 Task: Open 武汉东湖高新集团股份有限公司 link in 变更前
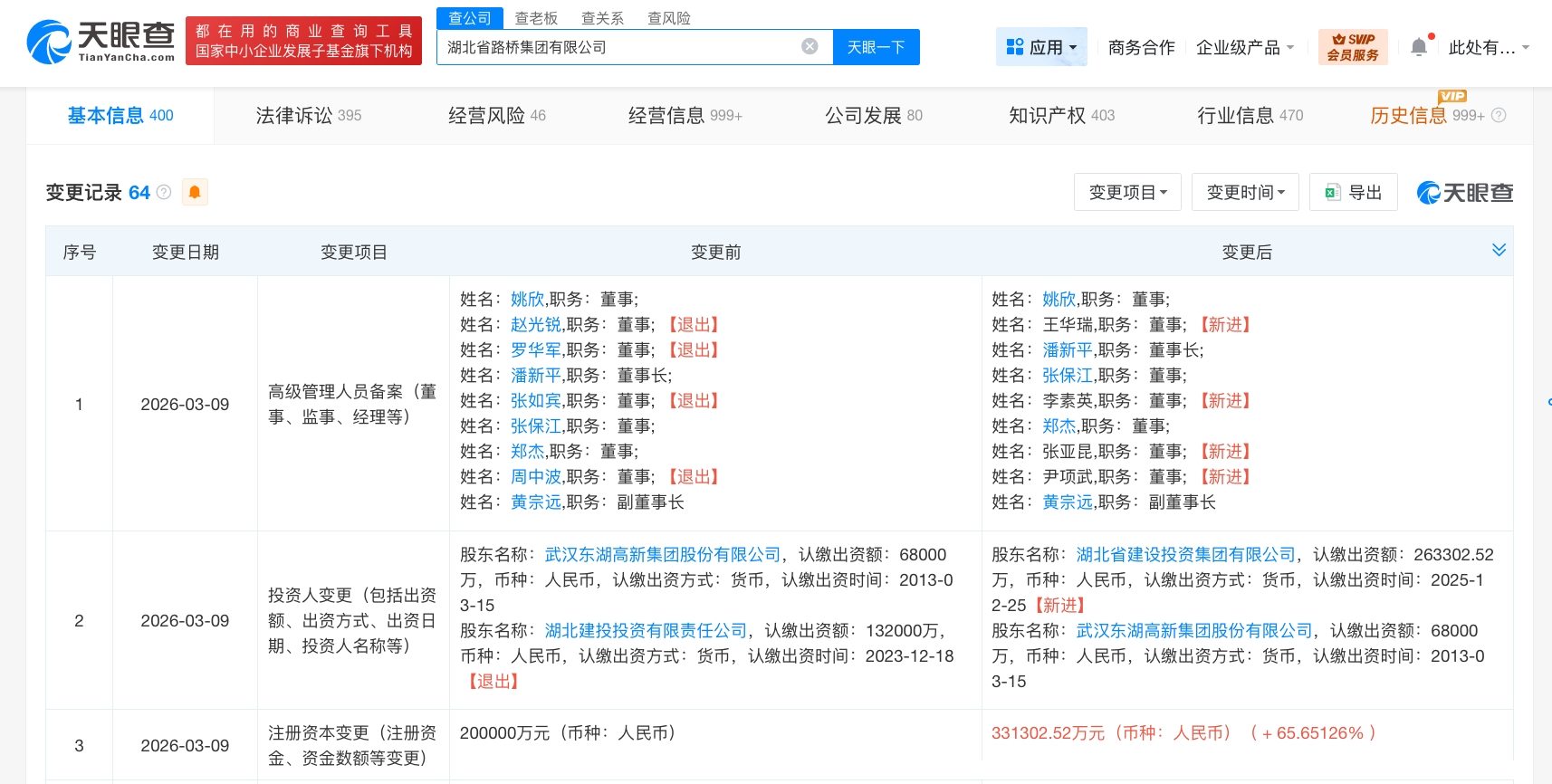(663, 554)
